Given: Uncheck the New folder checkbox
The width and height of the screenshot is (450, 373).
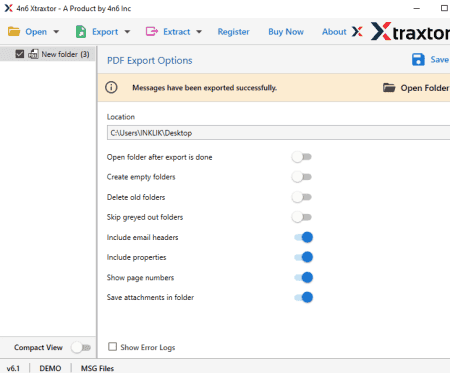Looking at the screenshot, I should 20,54.
